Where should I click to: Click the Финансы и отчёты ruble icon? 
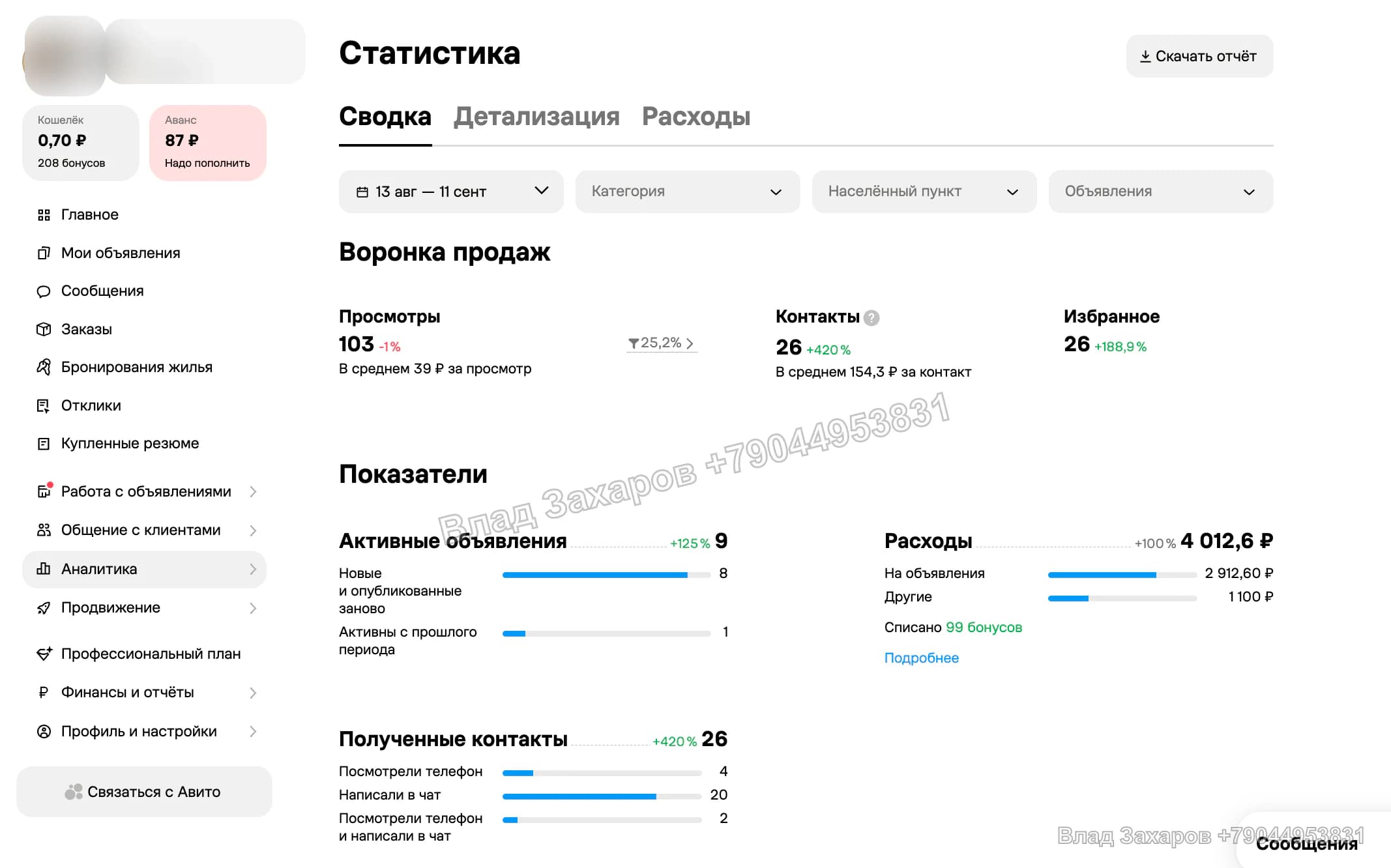pos(44,692)
